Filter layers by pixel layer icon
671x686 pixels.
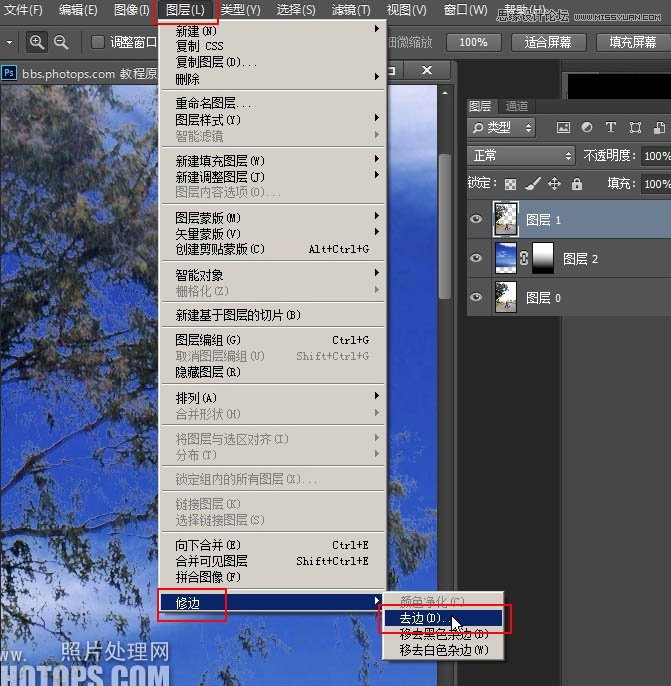563,128
